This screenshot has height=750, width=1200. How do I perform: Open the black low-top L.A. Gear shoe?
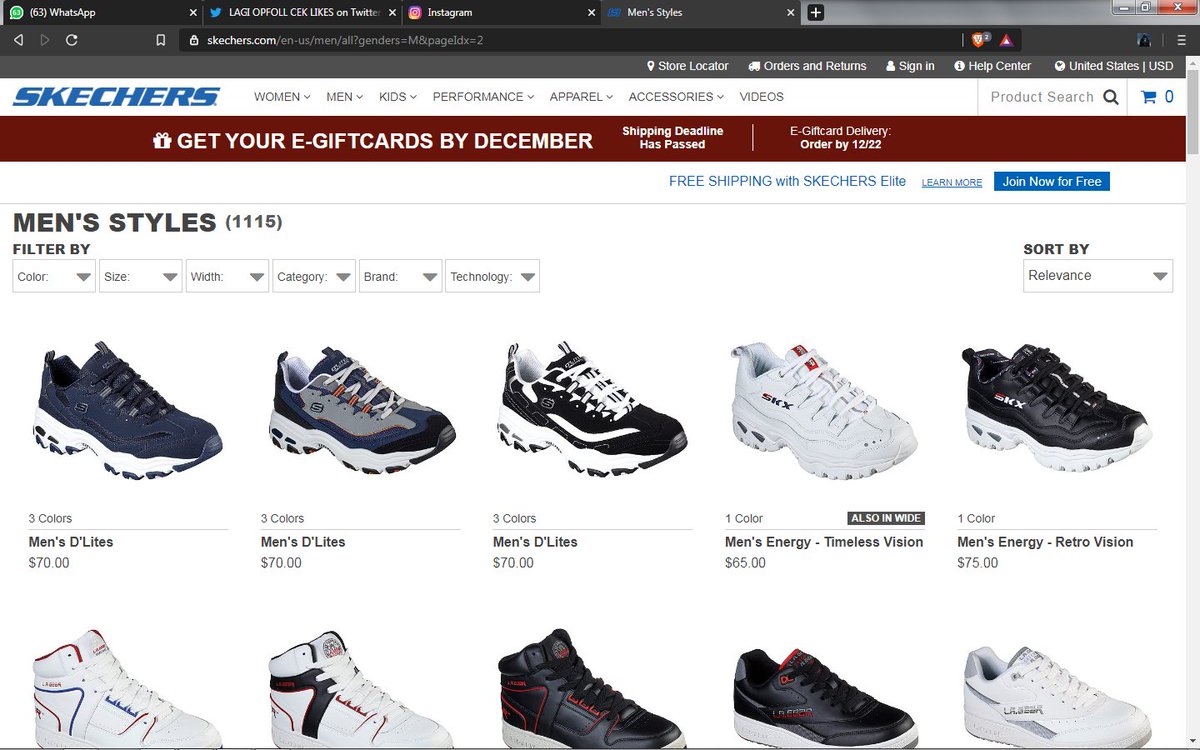(824, 700)
